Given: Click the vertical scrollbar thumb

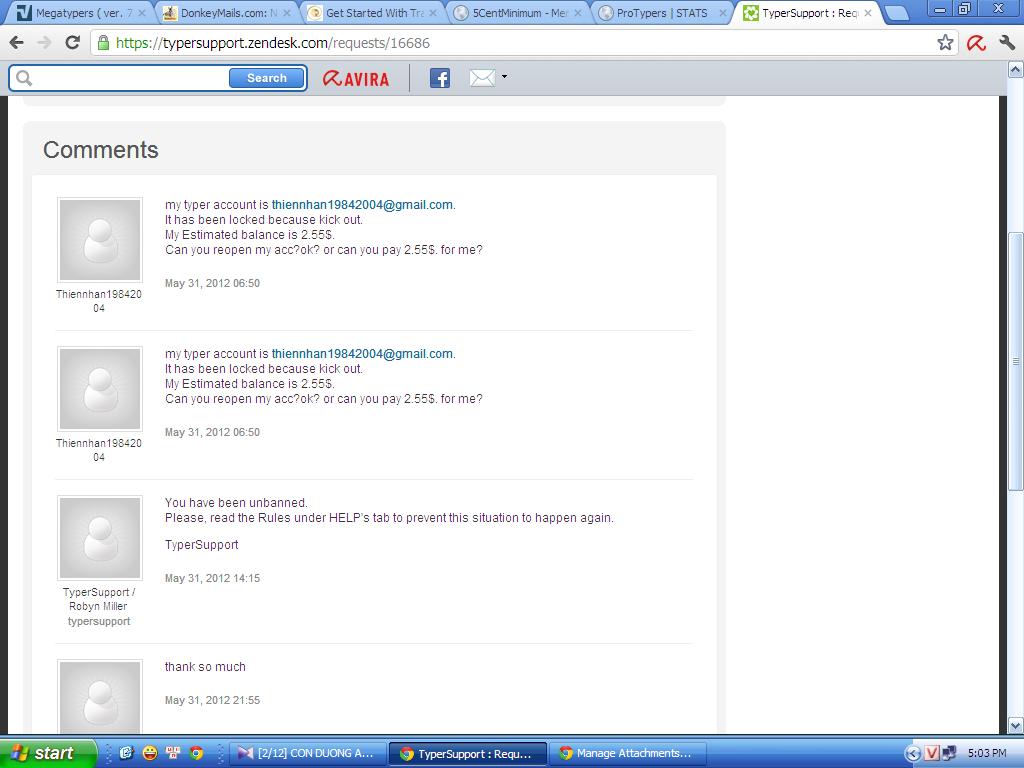Looking at the screenshot, I should pyautogui.click(x=1016, y=361).
